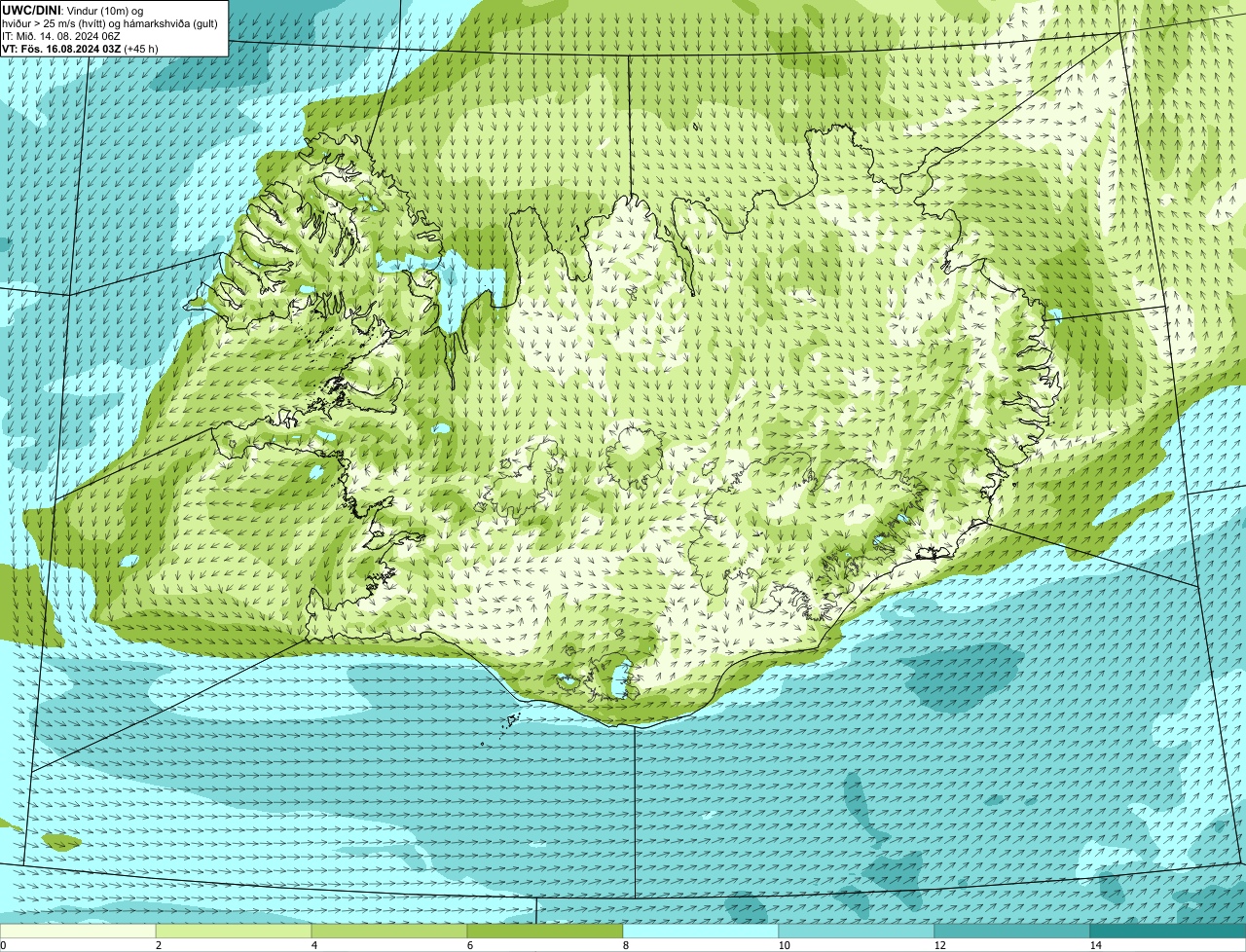
Task: Choose the olive green 6–8 m/s legend swatch
Action: pos(545,931)
